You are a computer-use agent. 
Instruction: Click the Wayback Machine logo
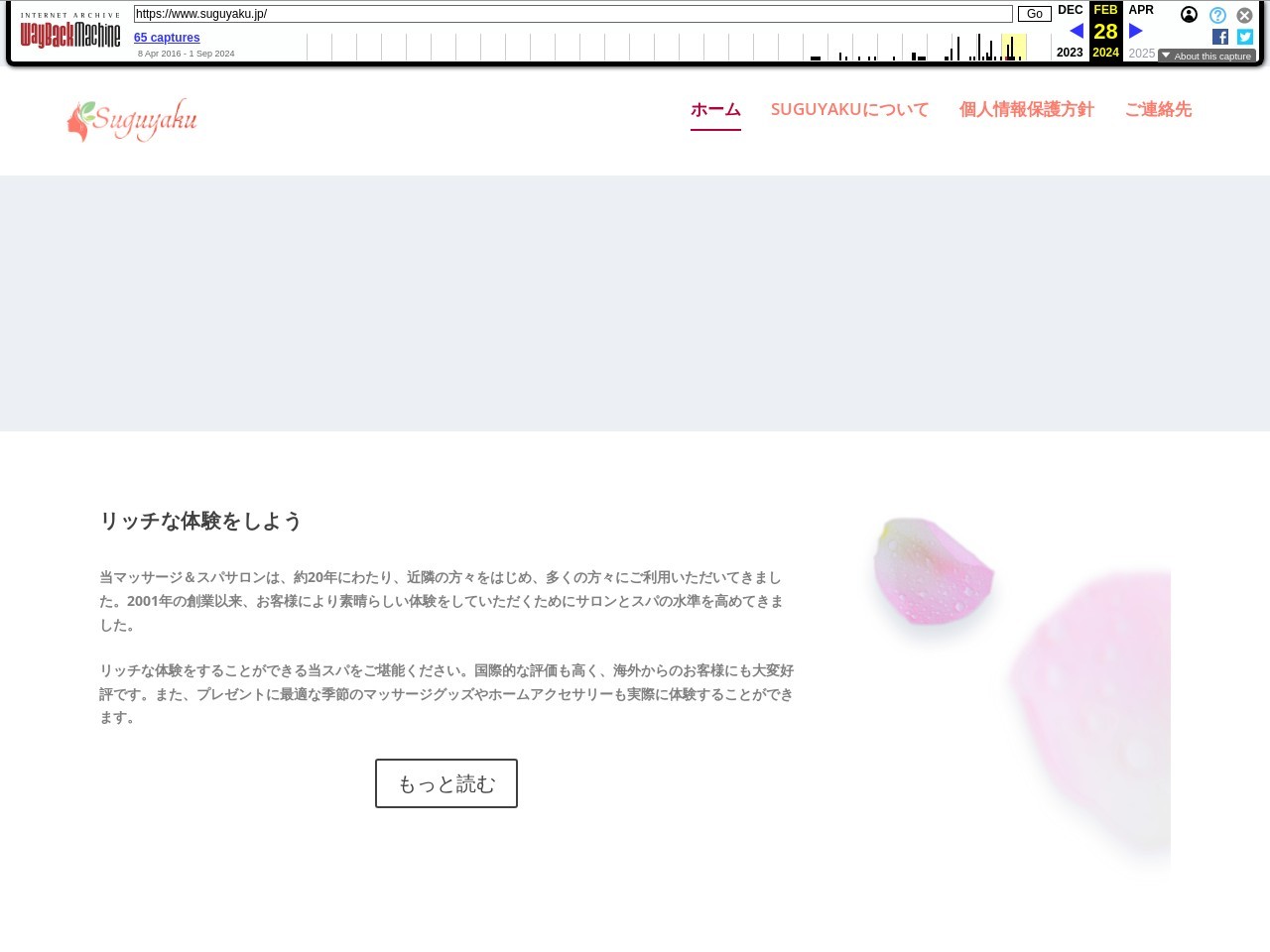[70, 31]
